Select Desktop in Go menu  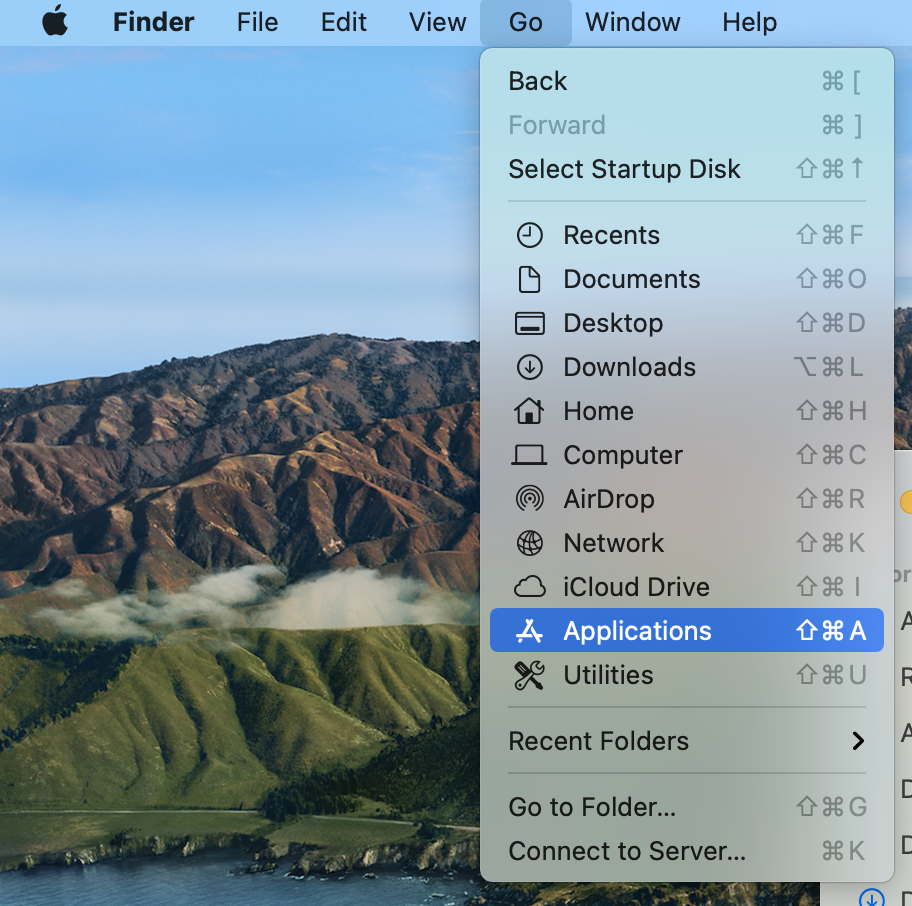[687, 323]
